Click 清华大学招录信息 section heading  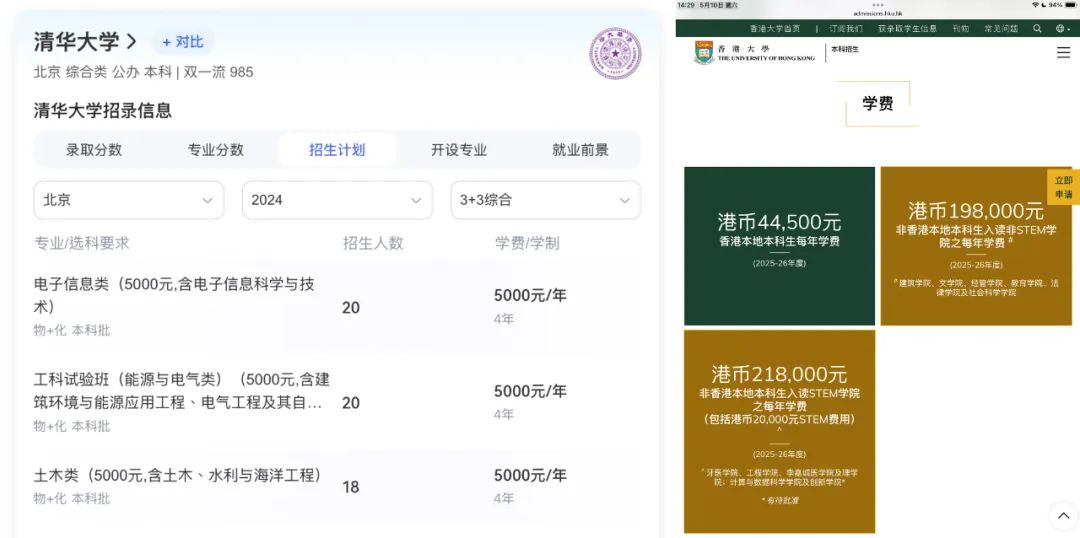(x=103, y=110)
